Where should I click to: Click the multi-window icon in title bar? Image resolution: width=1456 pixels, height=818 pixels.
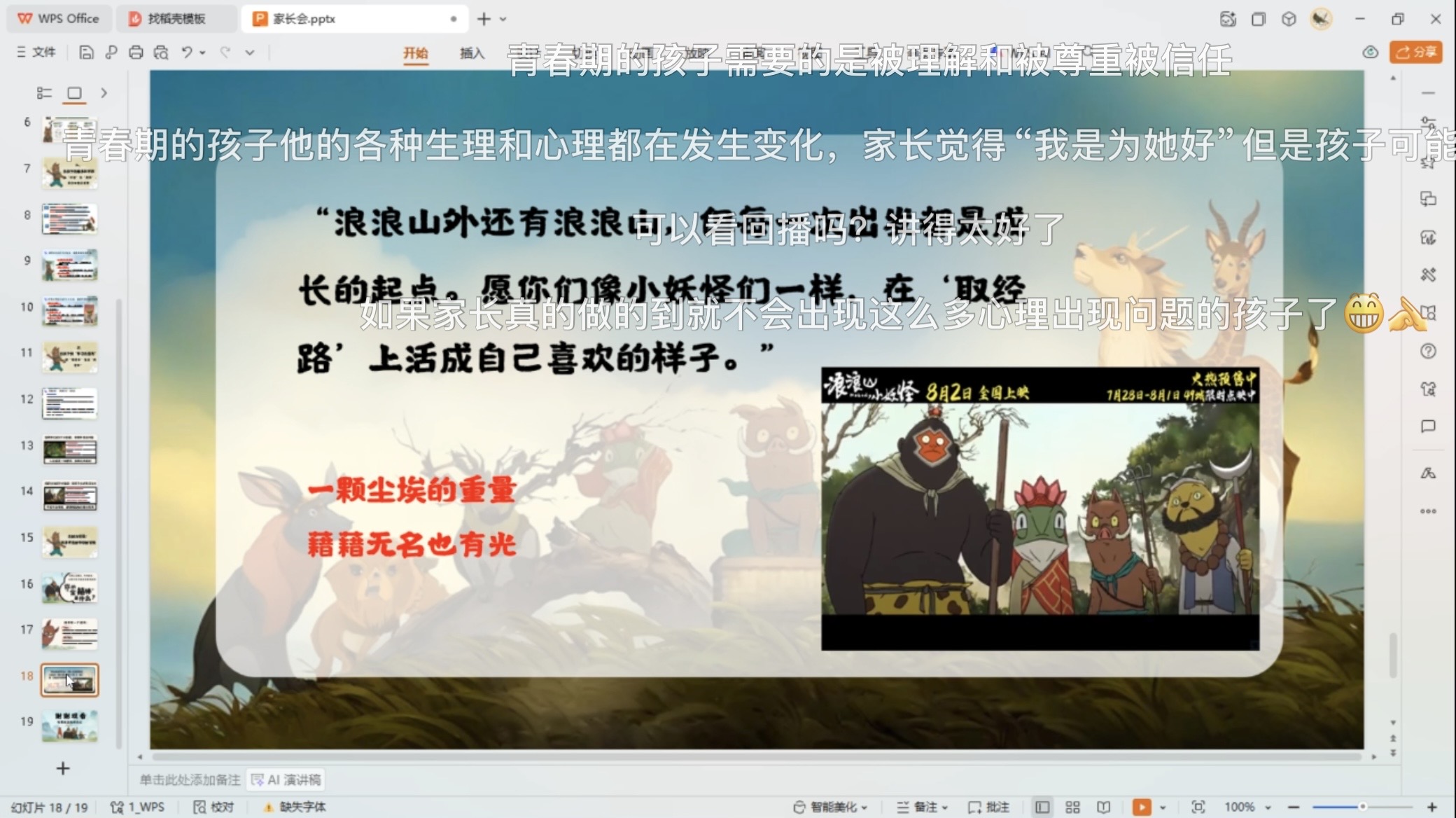[1258, 19]
